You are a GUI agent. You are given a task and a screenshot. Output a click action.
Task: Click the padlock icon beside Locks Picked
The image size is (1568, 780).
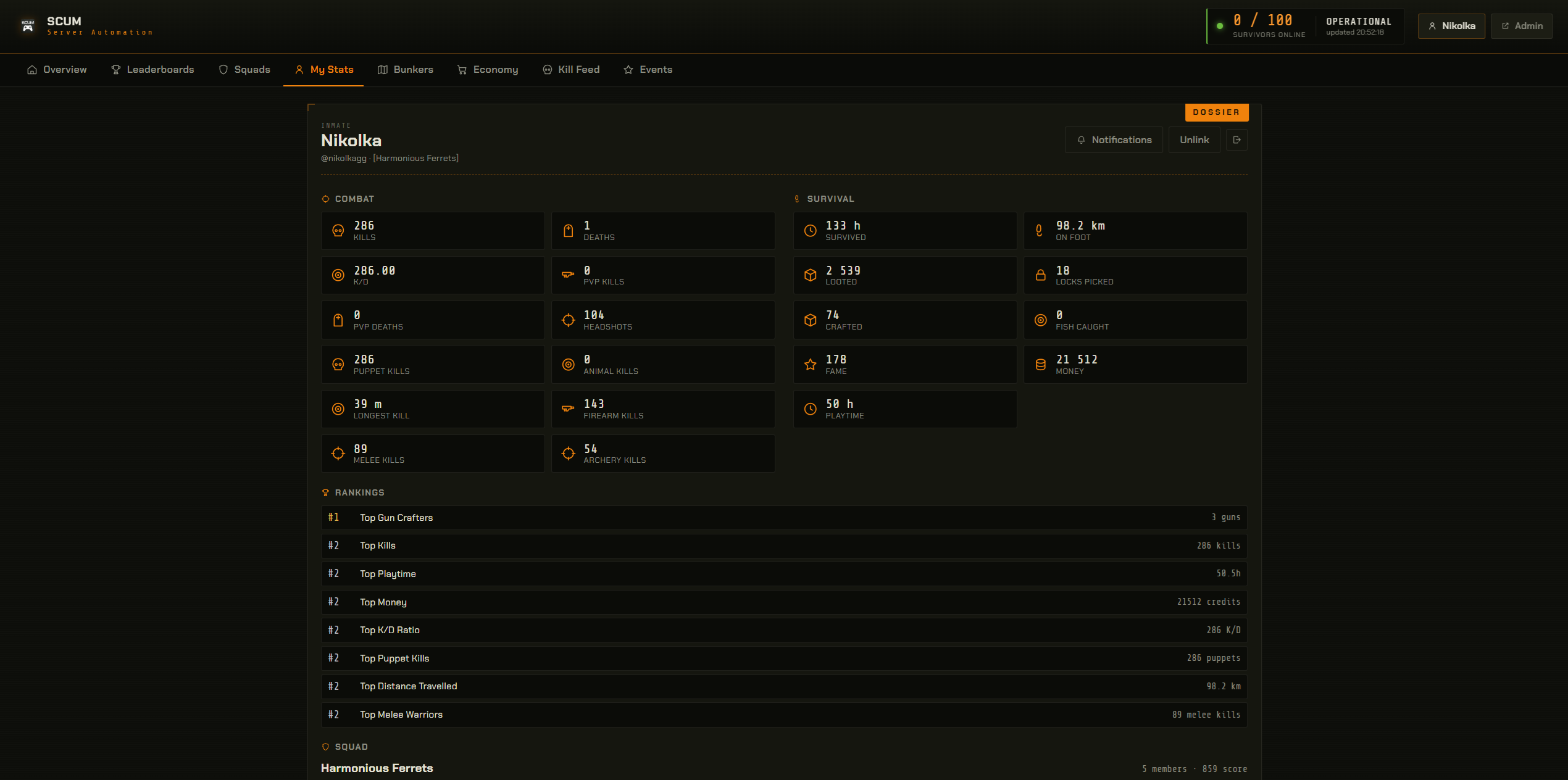[1041, 275]
